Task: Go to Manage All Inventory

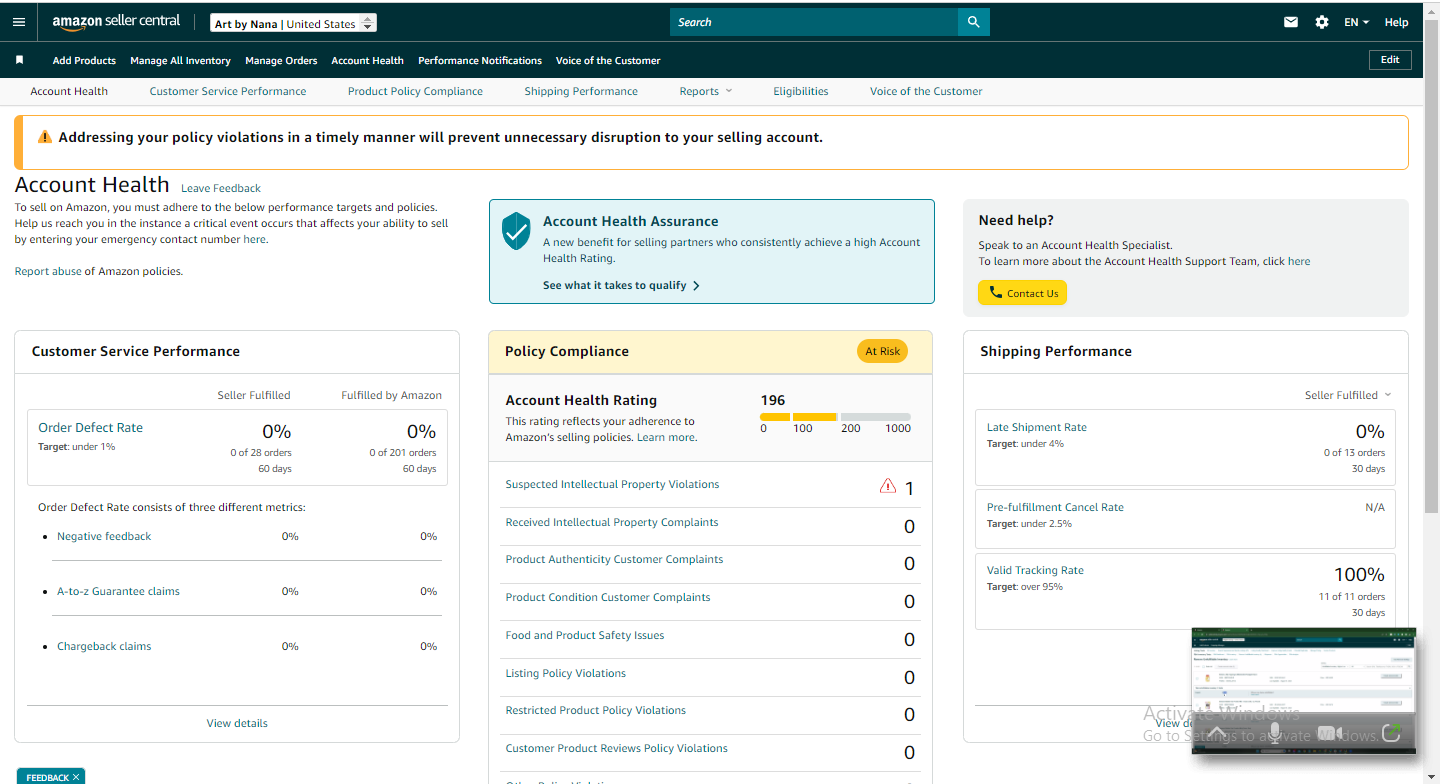Action: pyautogui.click(x=180, y=60)
